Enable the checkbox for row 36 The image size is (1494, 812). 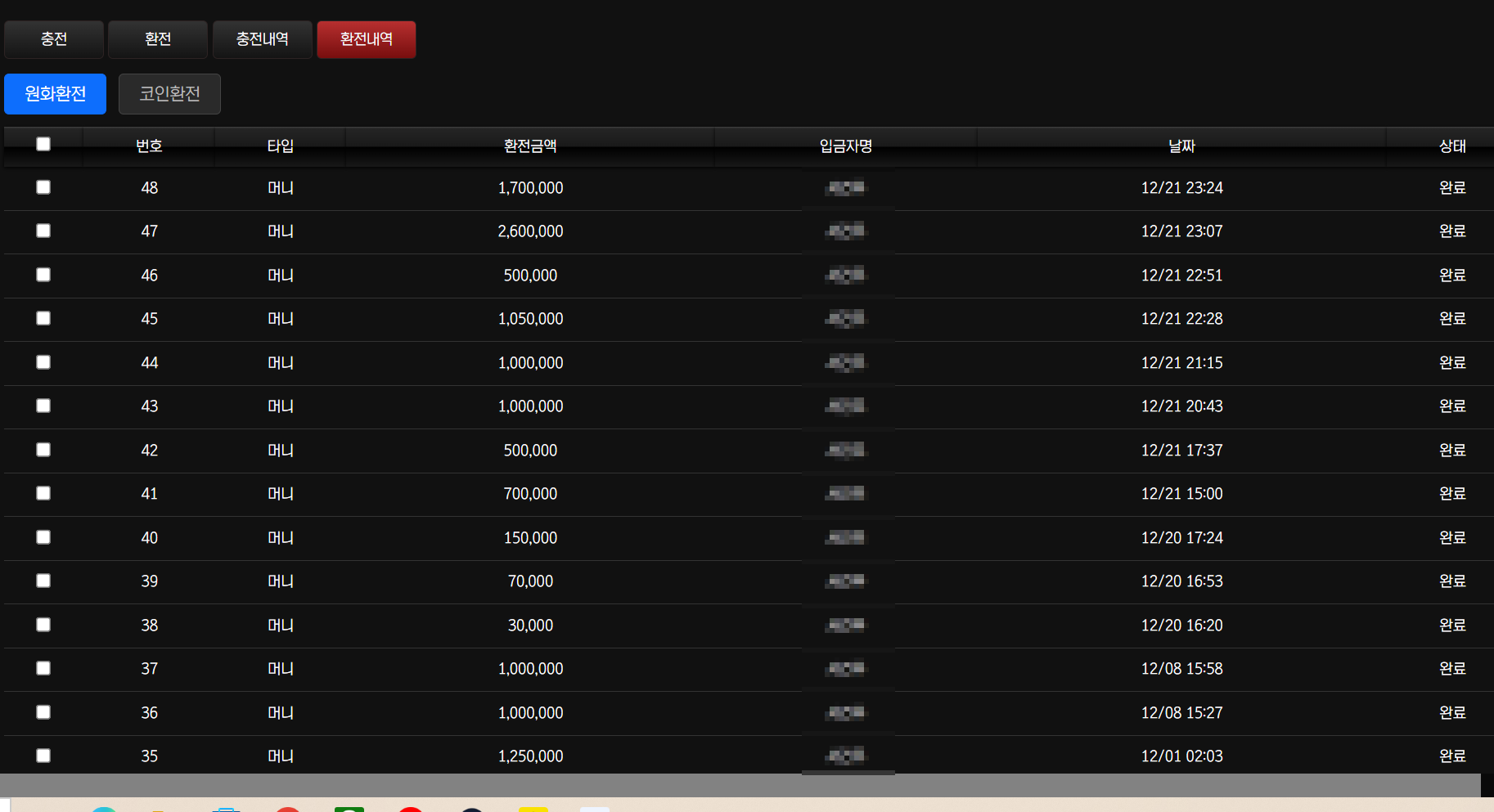[43, 712]
